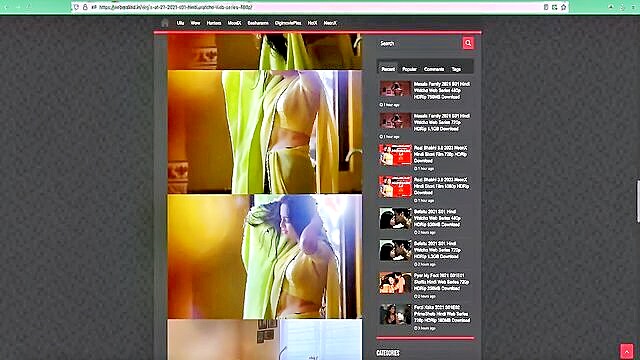Open the Pyar post with 720p 250MB download
This screenshot has width=640, height=360.
pyautogui.click(x=442, y=282)
